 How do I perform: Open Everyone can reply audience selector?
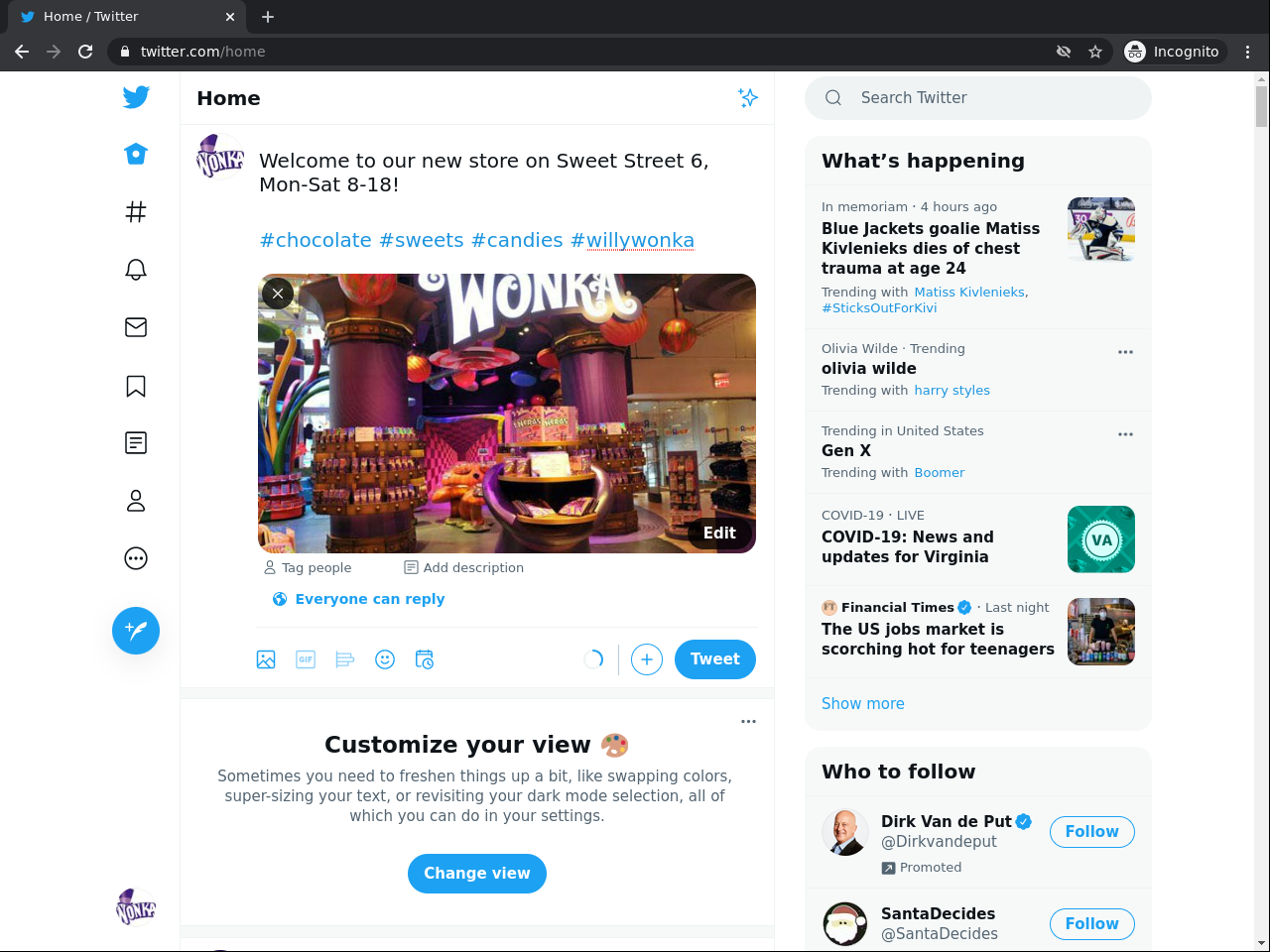(x=358, y=599)
